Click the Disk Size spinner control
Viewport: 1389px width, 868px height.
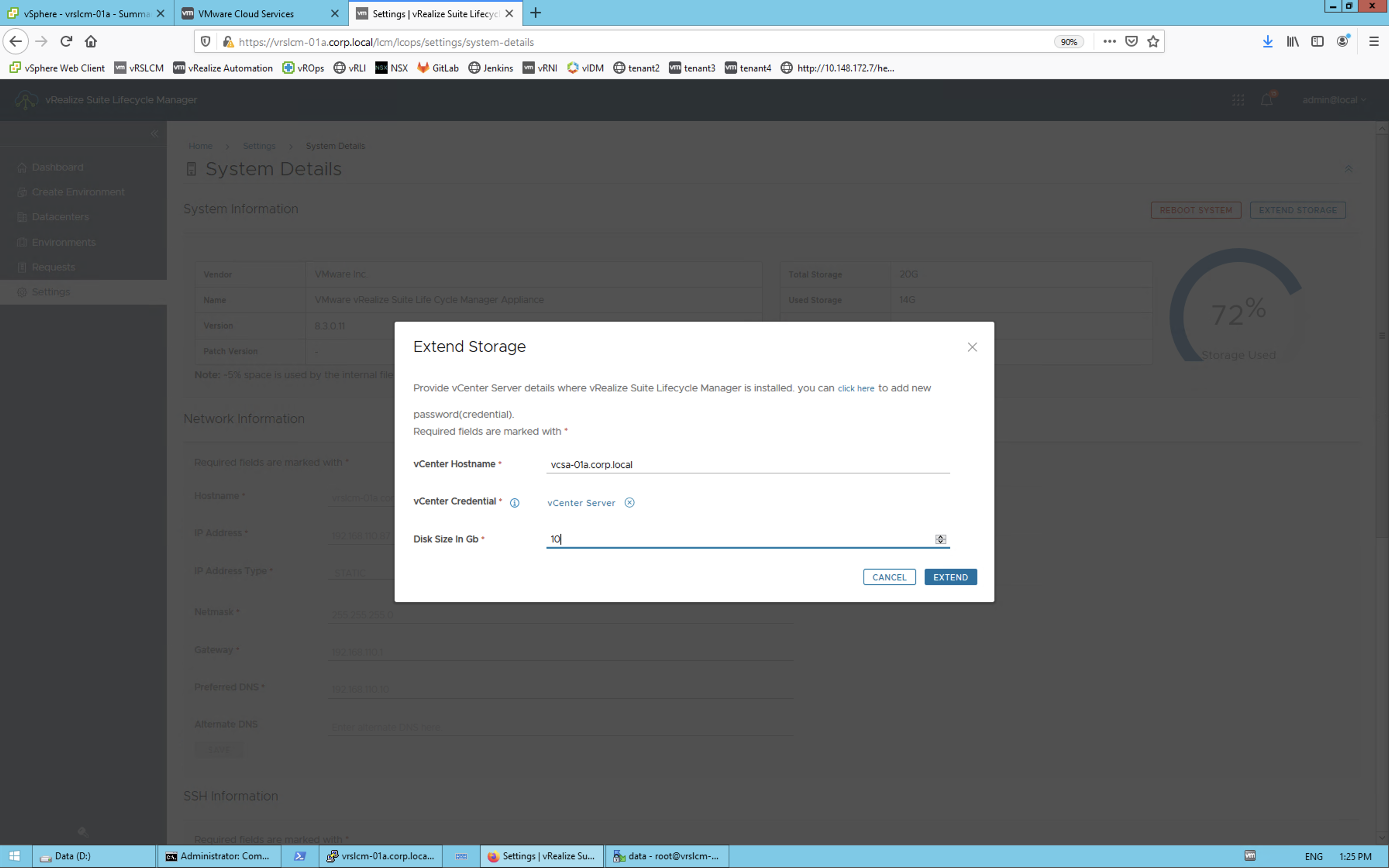(940, 539)
